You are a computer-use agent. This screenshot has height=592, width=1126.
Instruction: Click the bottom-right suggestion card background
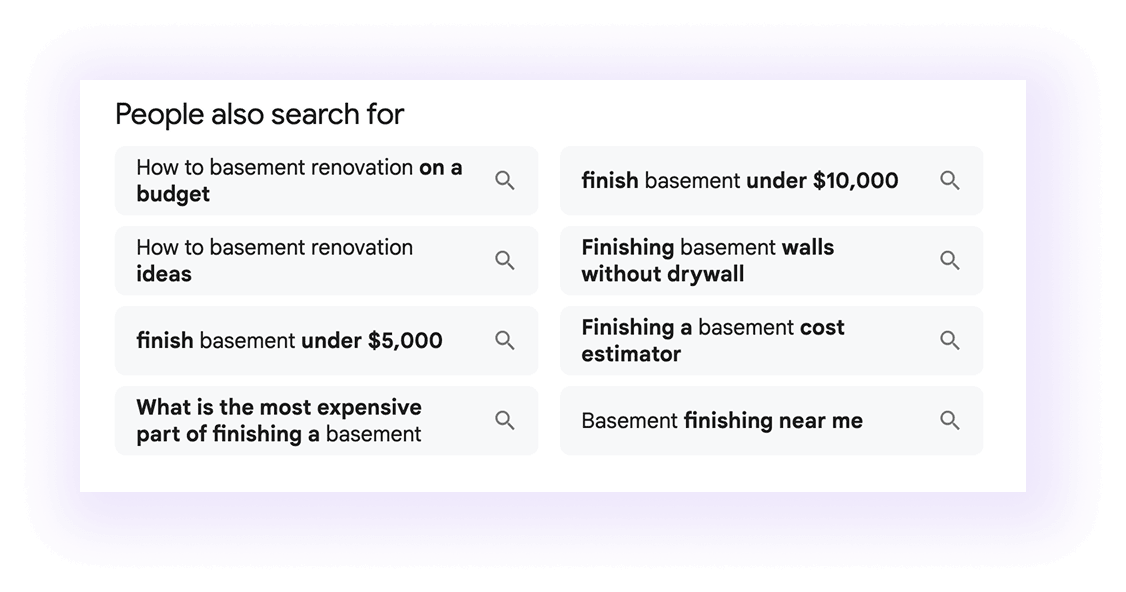click(x=771, y=420)
